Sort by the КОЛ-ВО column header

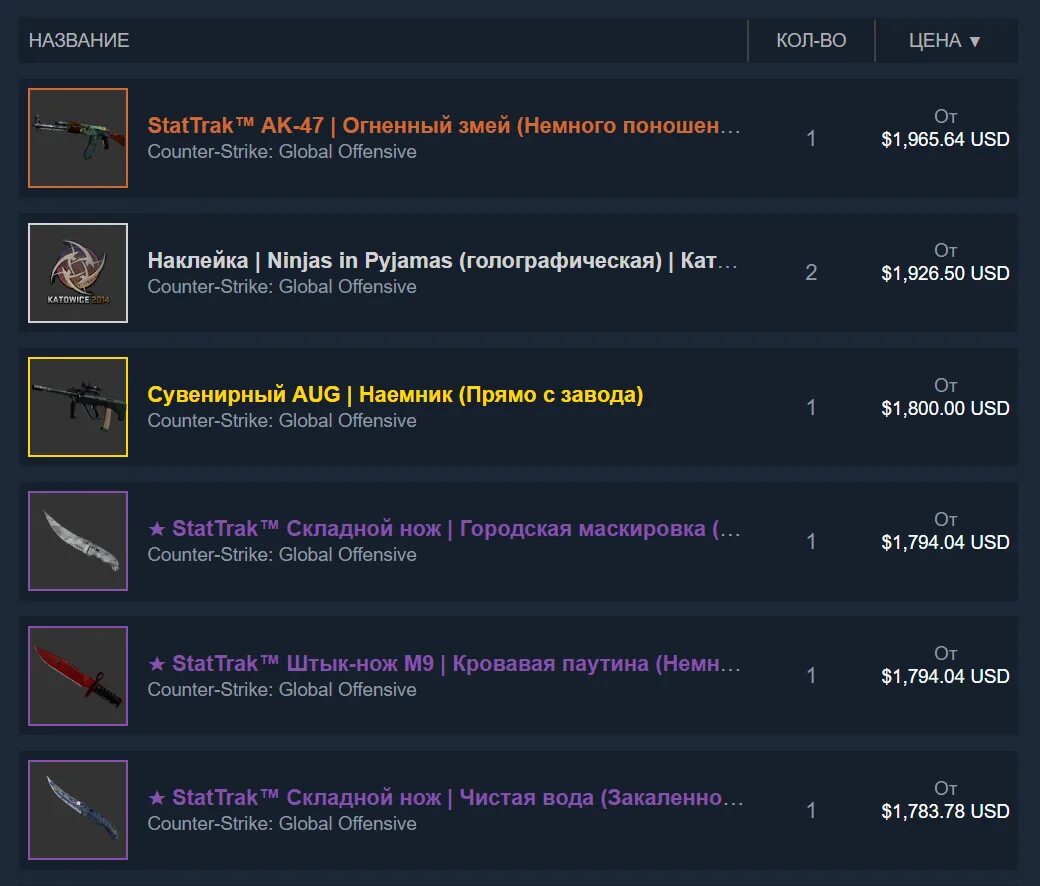[811, 40]
